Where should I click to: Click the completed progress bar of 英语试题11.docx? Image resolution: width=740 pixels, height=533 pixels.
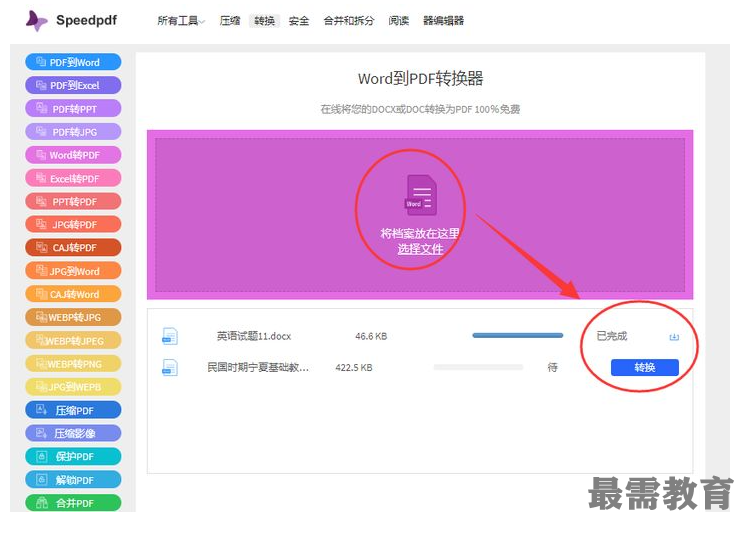[x=518, y=336]
